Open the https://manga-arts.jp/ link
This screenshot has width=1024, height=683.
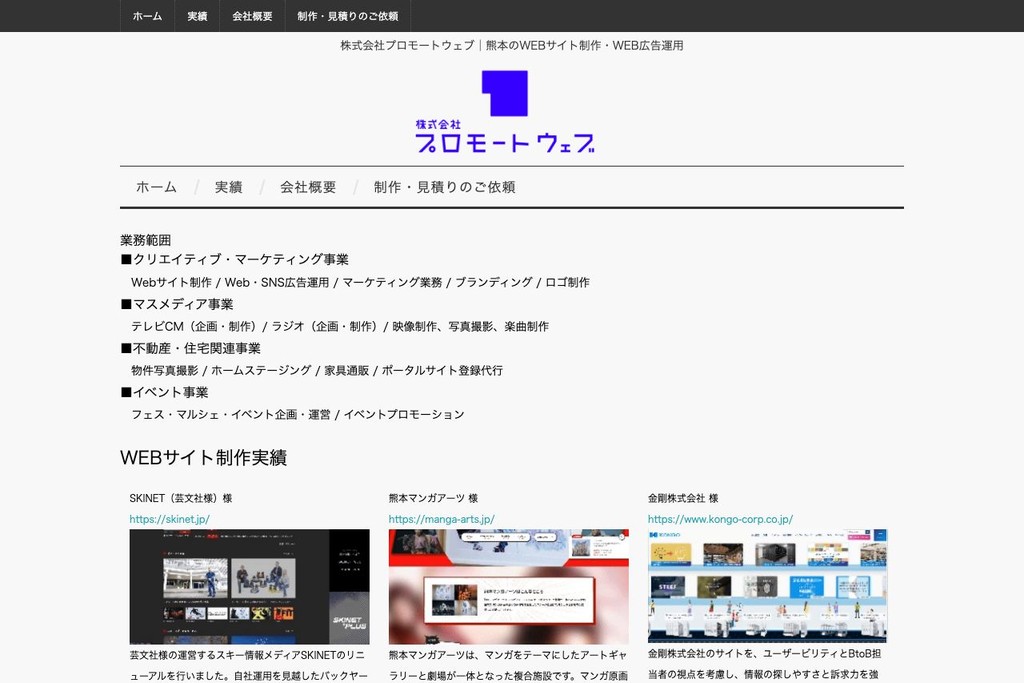click(441, 519)
